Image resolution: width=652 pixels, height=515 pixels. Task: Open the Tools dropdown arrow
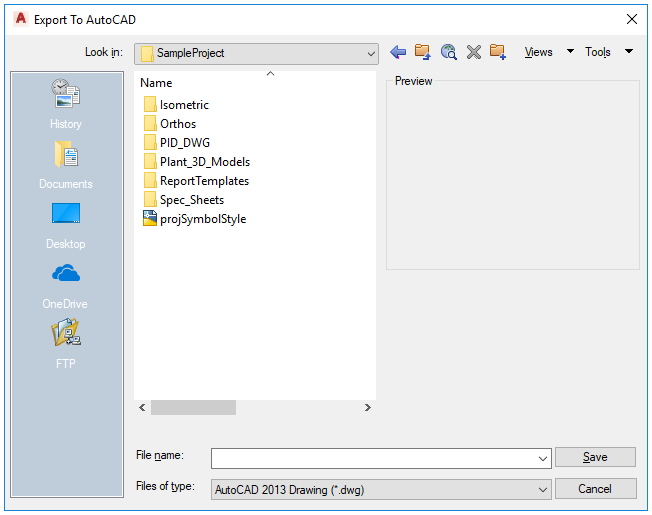(629, 51)
